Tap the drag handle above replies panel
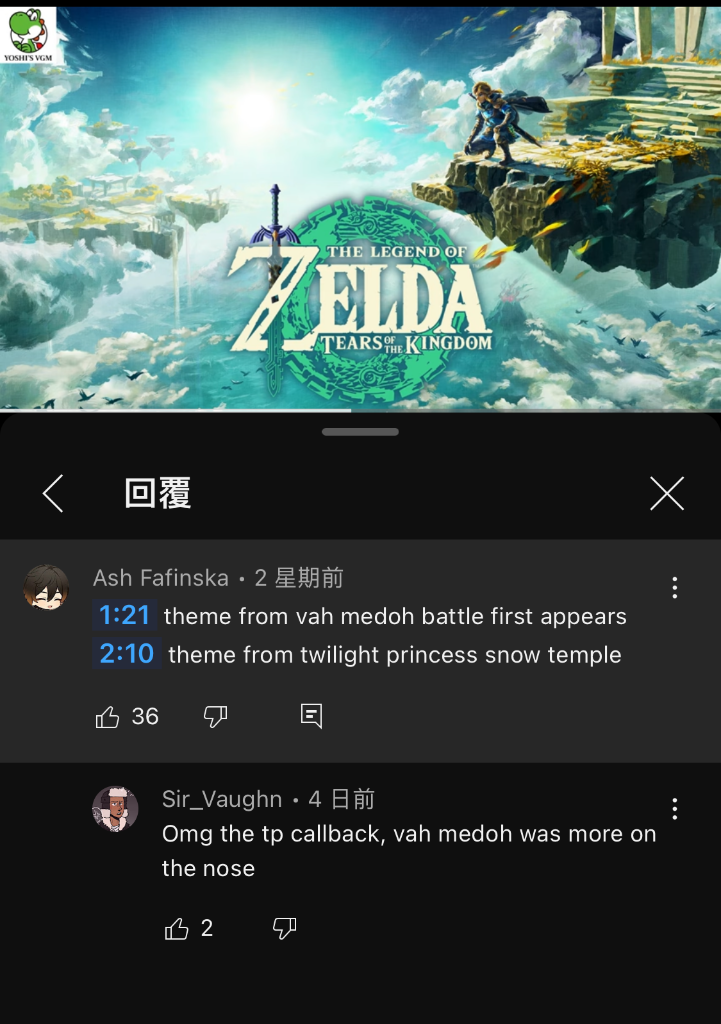Image resolution: width=721 pixels, height=1024 pixels. click(360, 432)
